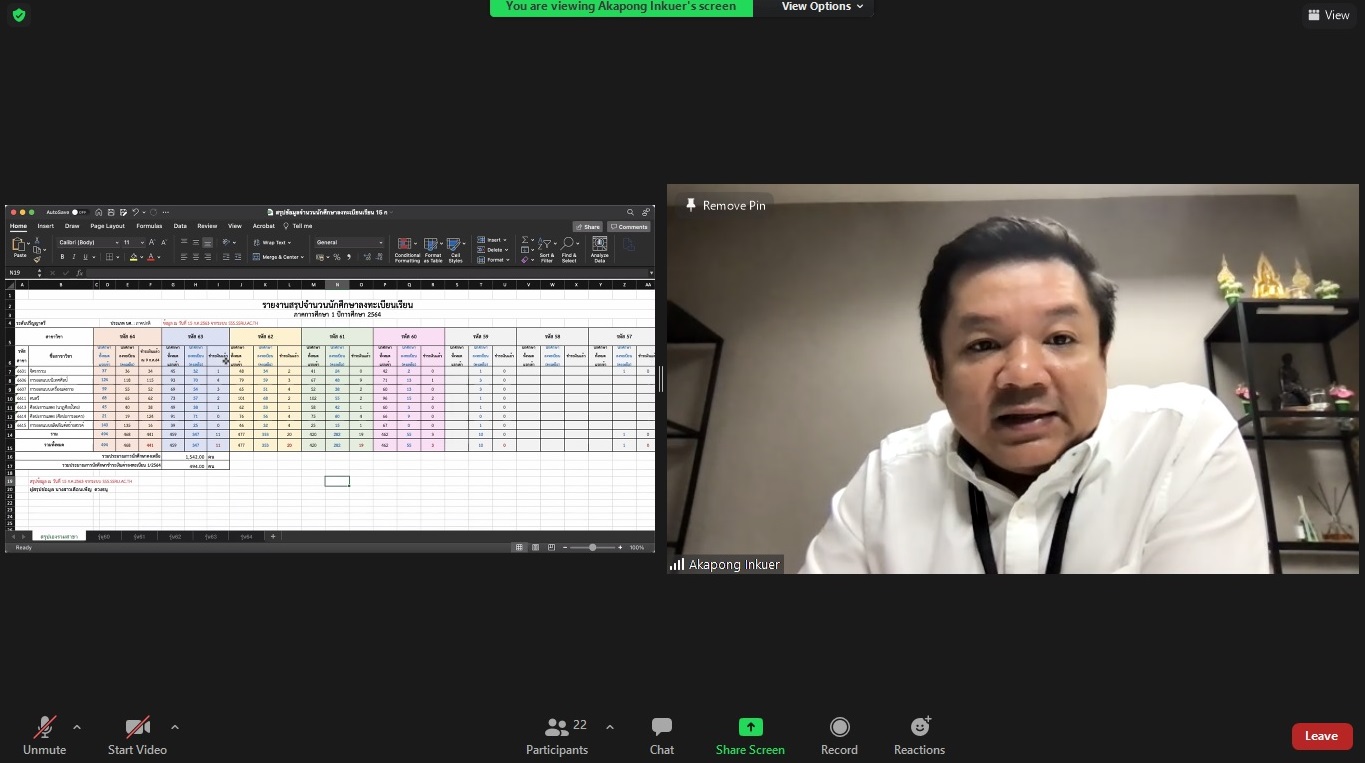Click the green encryption shield icon

[x=18, y=15]
